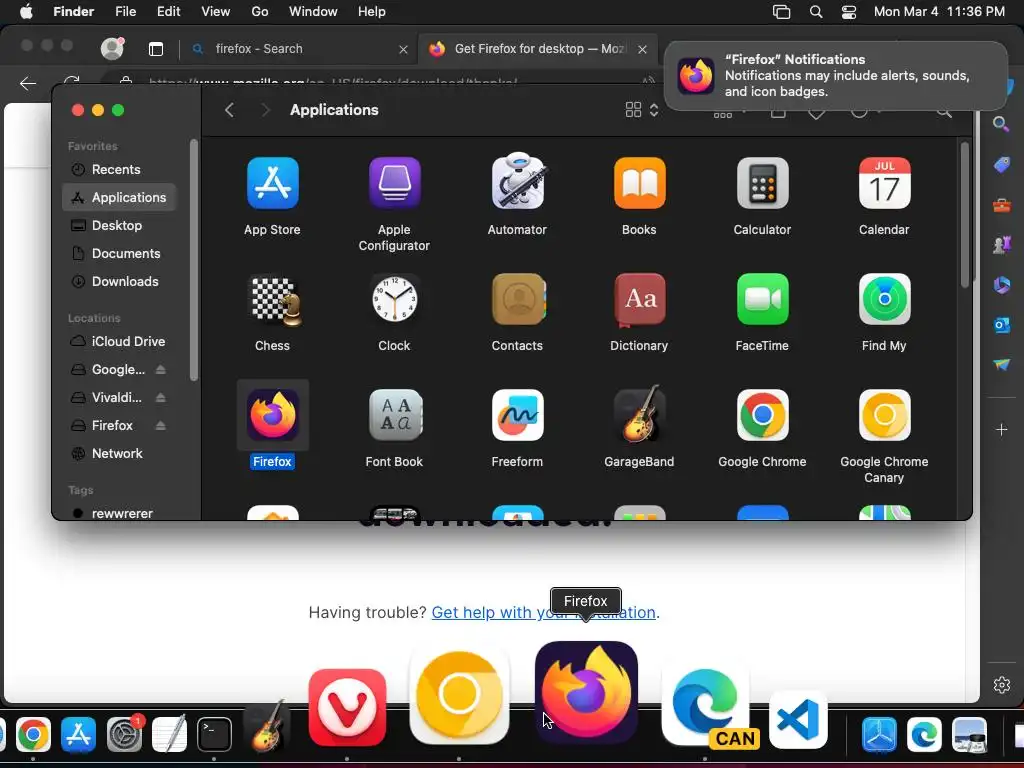Close the firefox - Search tab

[x=403, y=50]
